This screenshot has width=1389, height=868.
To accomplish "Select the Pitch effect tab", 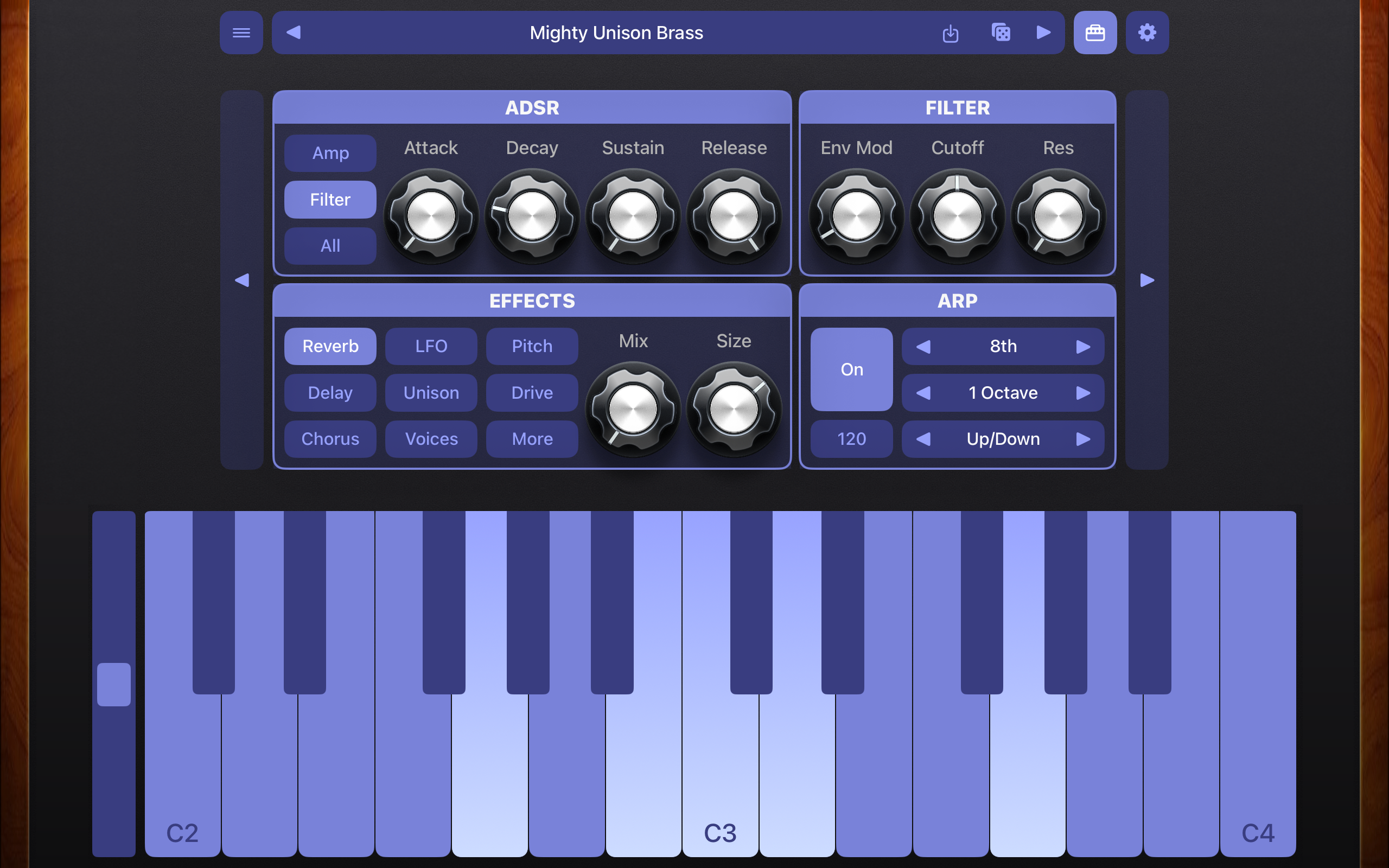I will 532,346.
